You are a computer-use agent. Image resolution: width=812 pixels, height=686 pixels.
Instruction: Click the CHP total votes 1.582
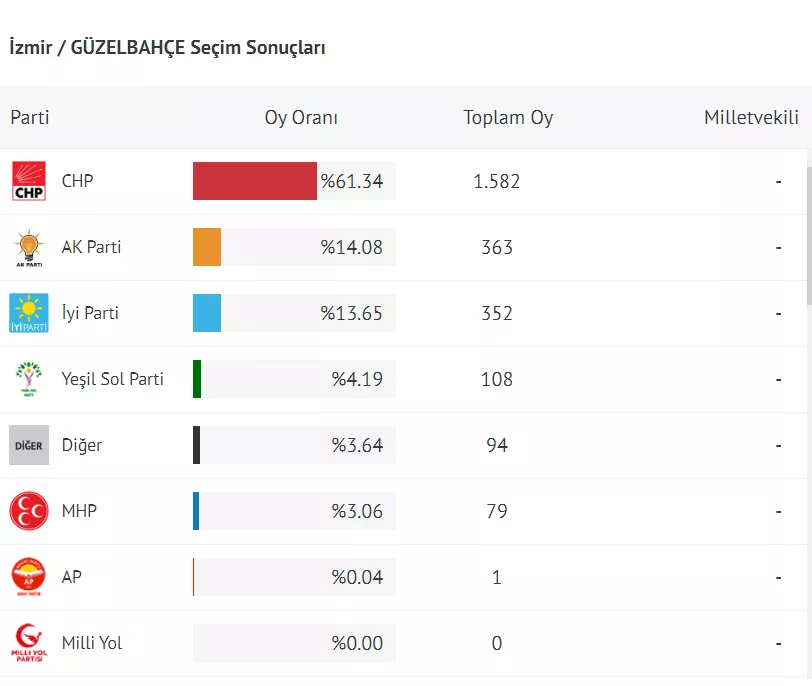[x=497, y=181]
